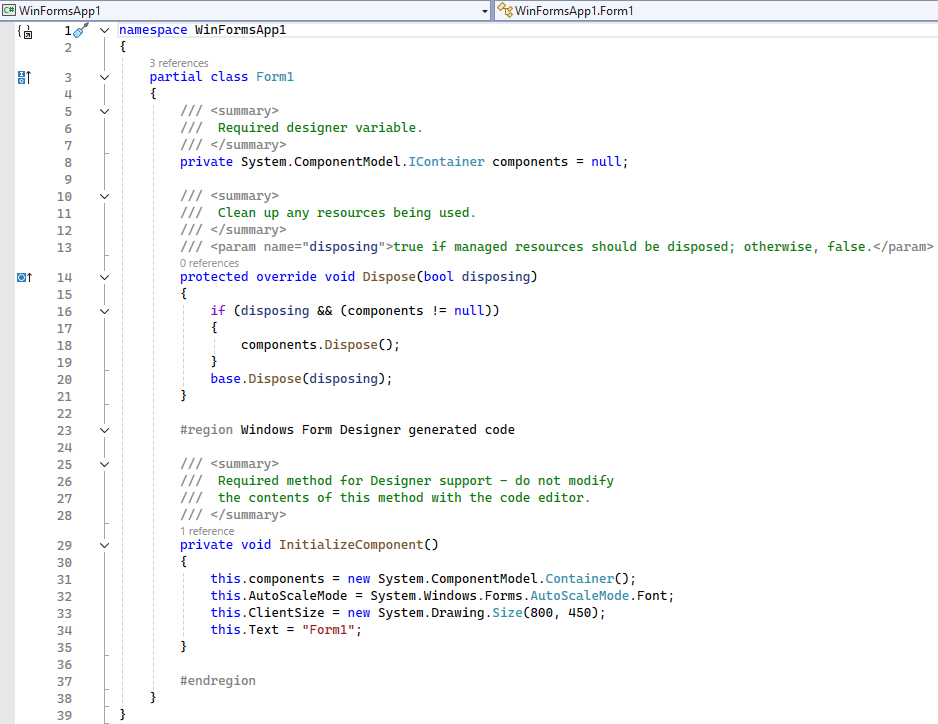Image resolution: width=938 pixels, height=724 pixels.
Task: Click the base.Dispose call on line 20
Action: [x=301, y=379]
